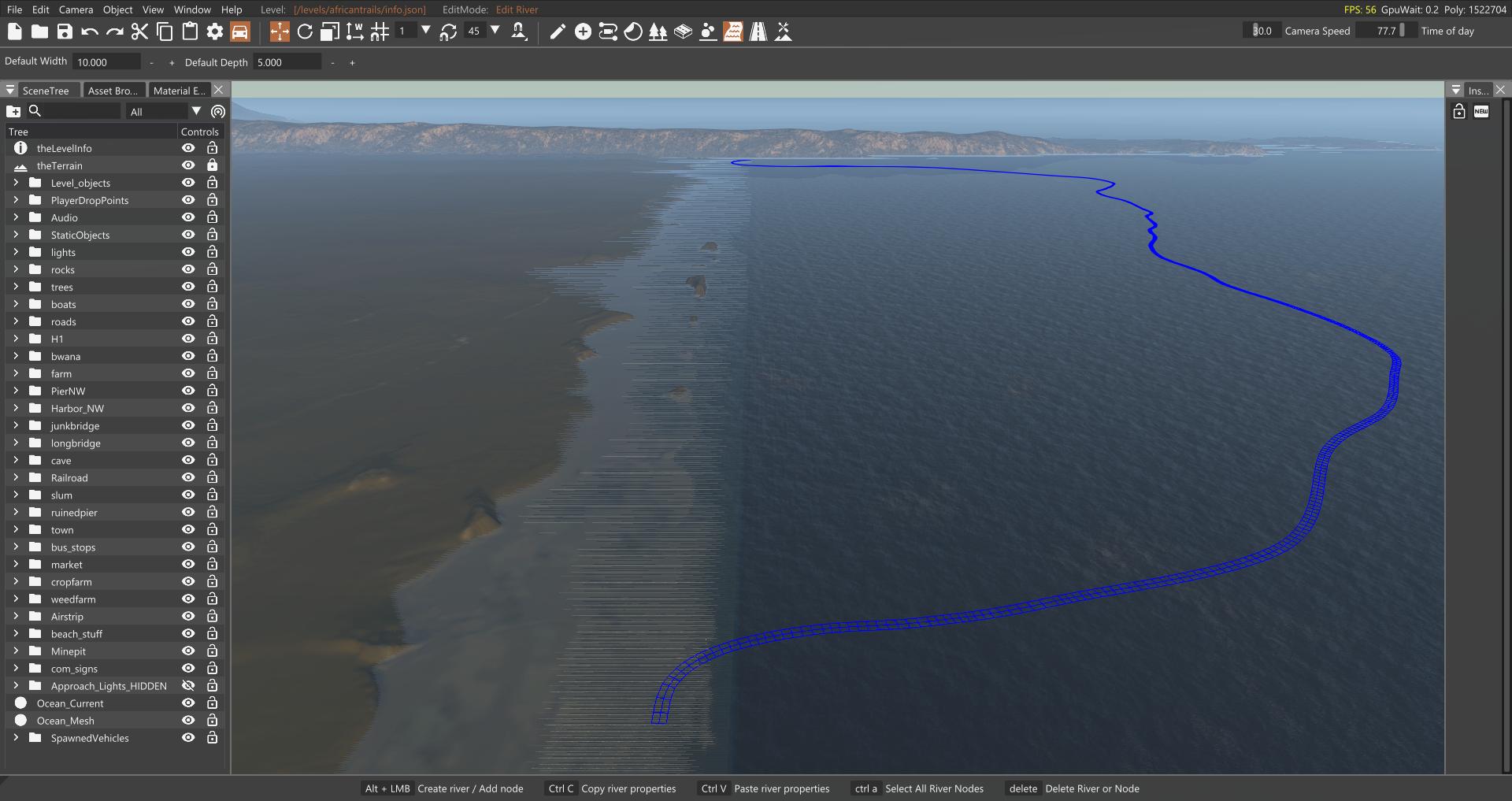
Task: Open rotation snap angle dropdown arrow
Action: [x=495, y=31]
